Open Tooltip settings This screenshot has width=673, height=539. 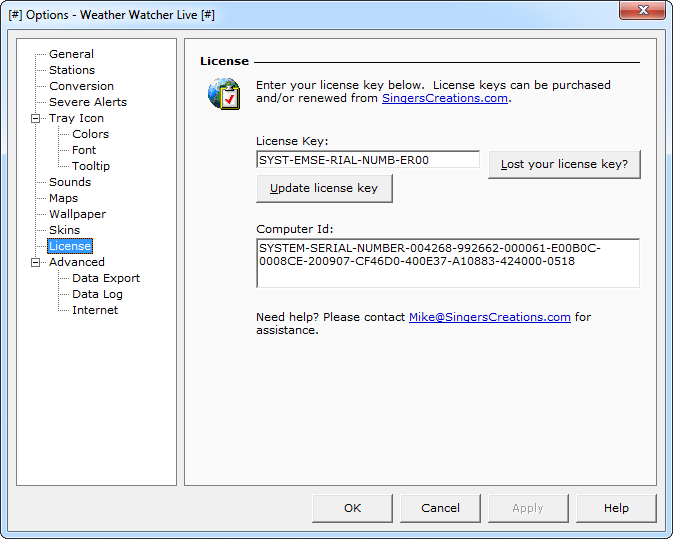point(91,166)
